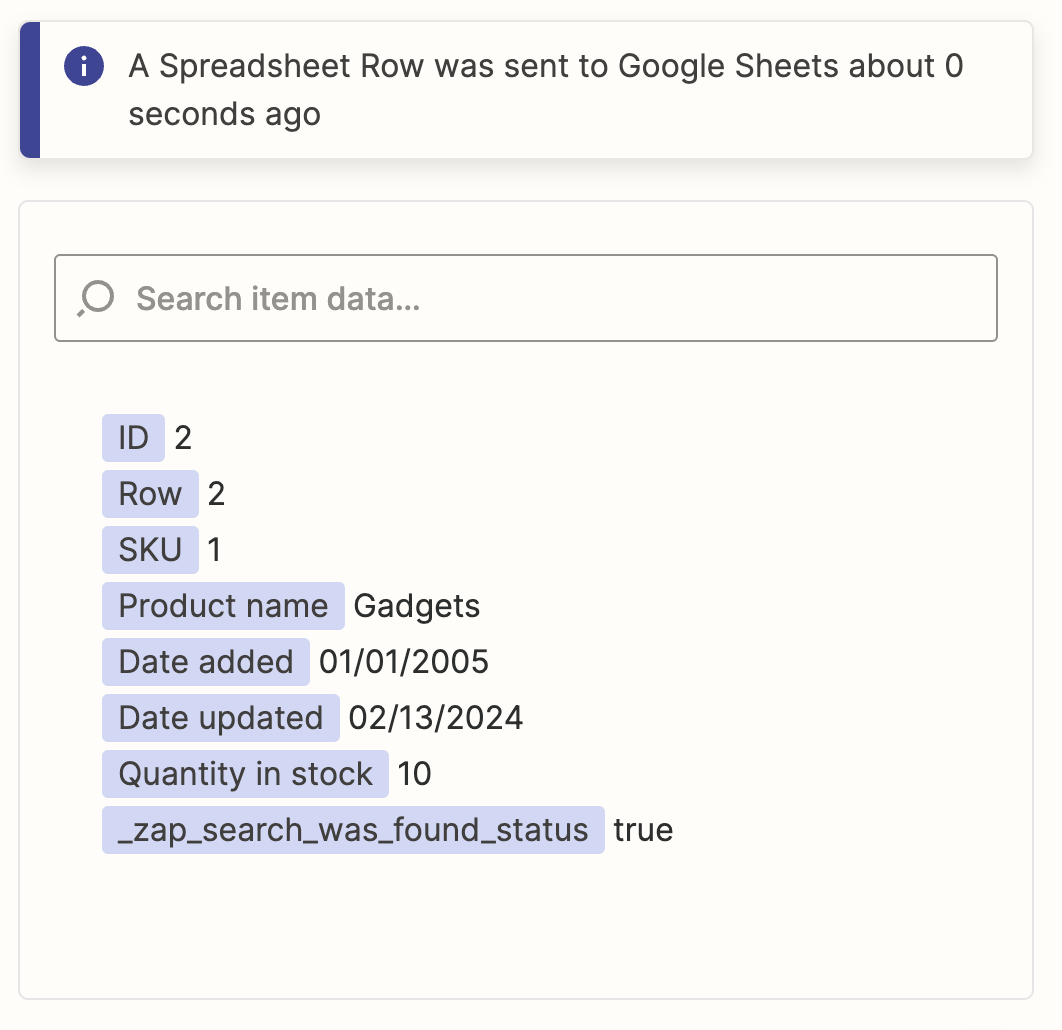Click the 02/13/2024 date updated value
The width and height of the screenshot is (1062, 1030).
pyautogui.click(x=436, y=718)
